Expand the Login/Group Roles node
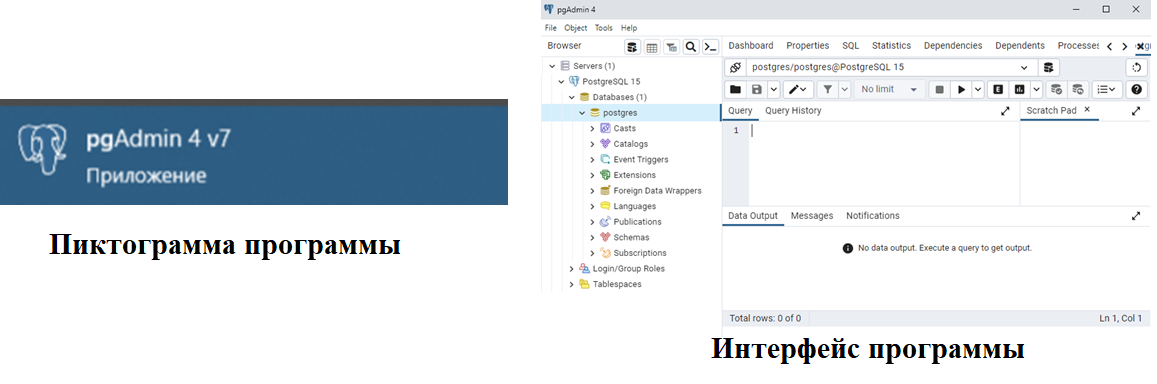1157x384 pixels. point(571,269)
